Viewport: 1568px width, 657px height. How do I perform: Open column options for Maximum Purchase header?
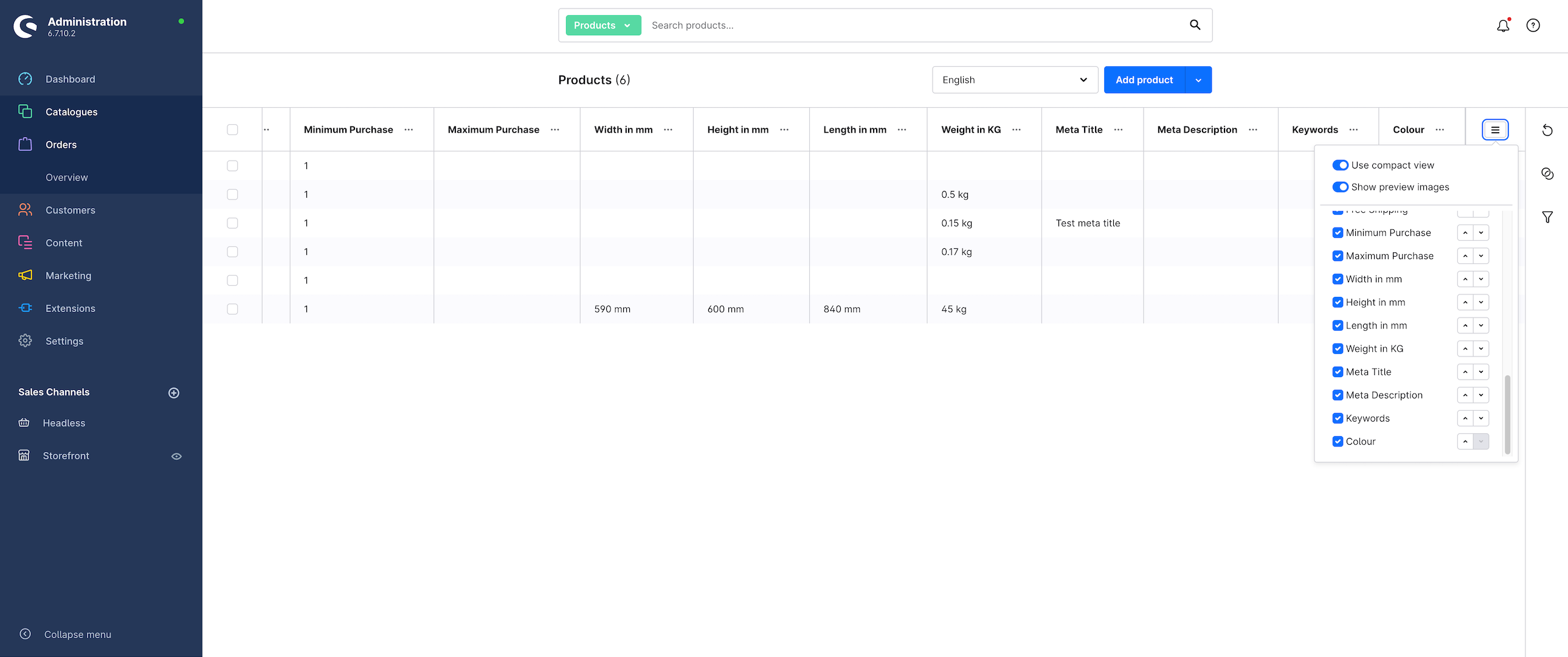[554, 130]
